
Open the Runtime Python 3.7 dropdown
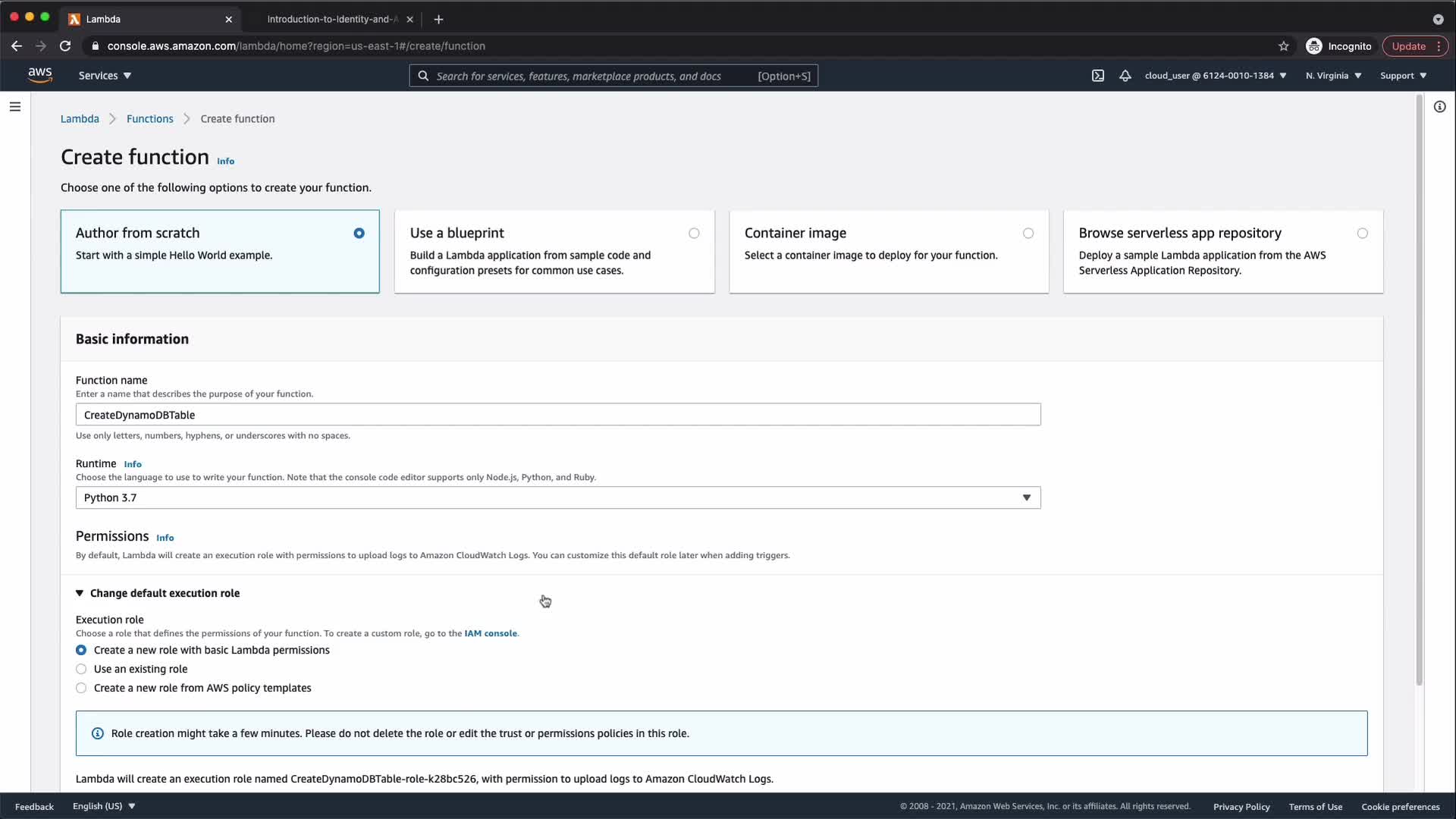(x=557, y=497)
